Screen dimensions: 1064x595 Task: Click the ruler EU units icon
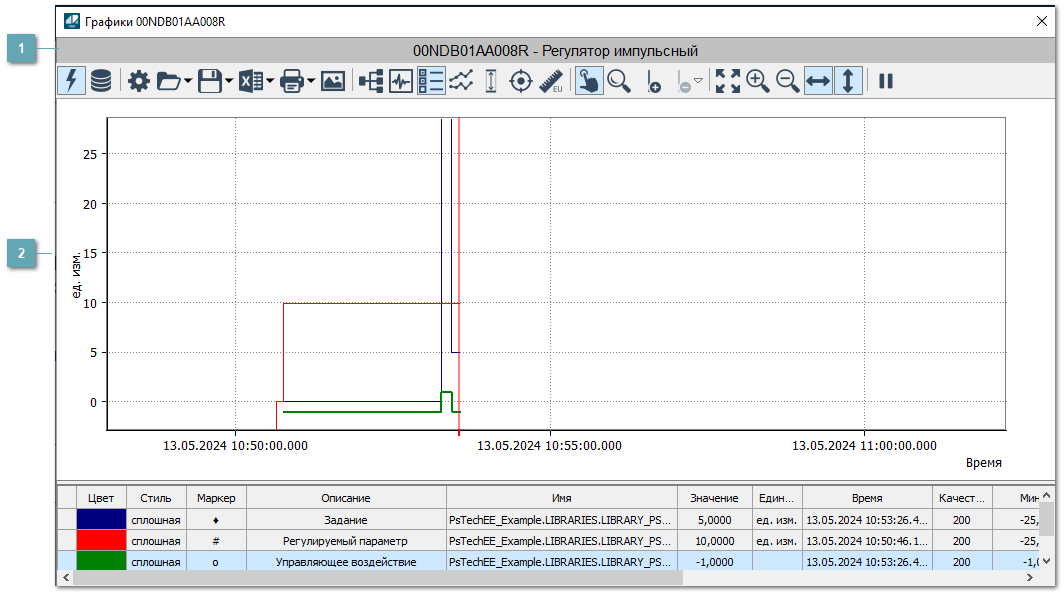pyautogui.click(x=551, y=82)
